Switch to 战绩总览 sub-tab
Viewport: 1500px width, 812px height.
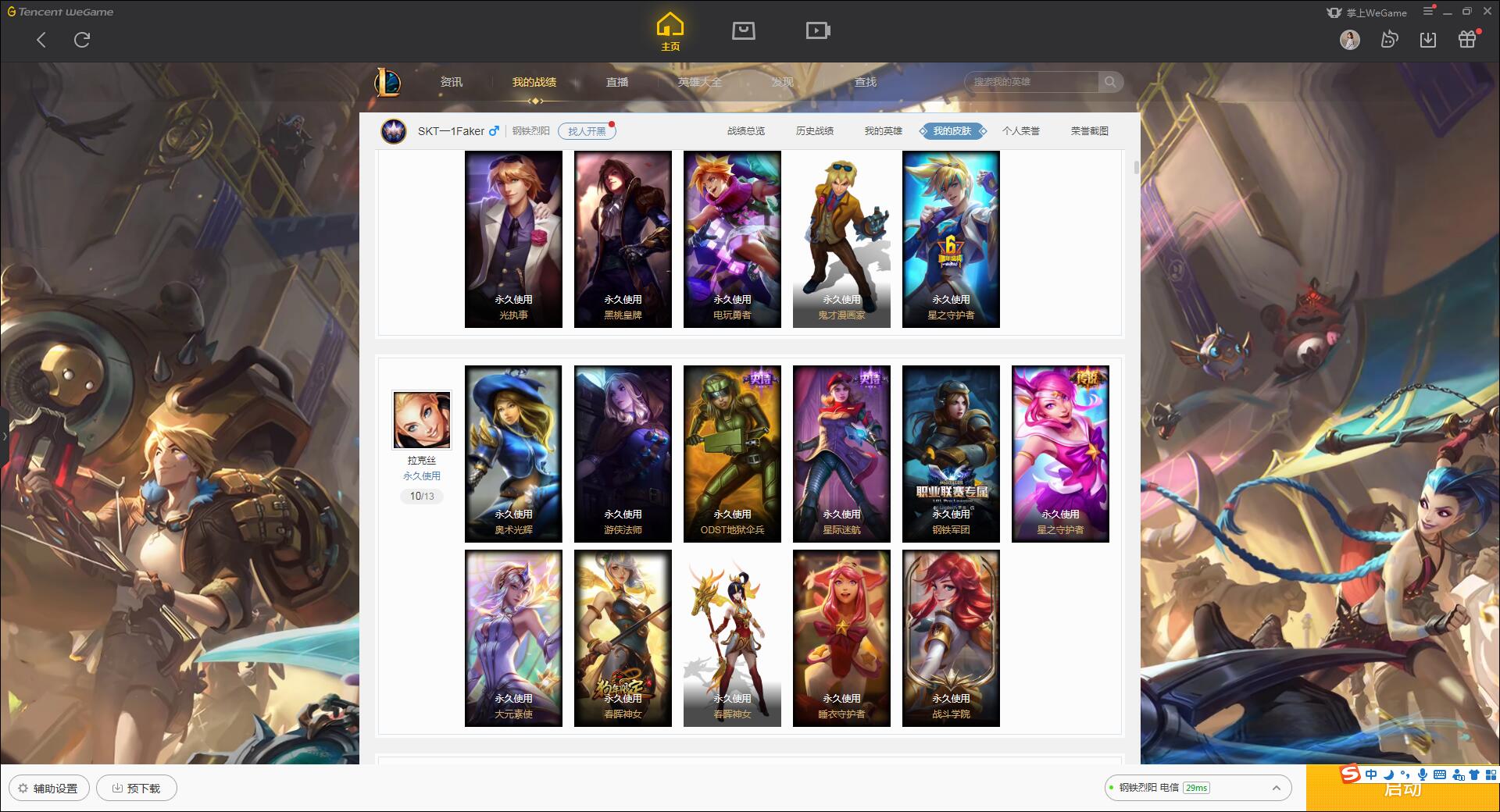(x=746, y=131)
